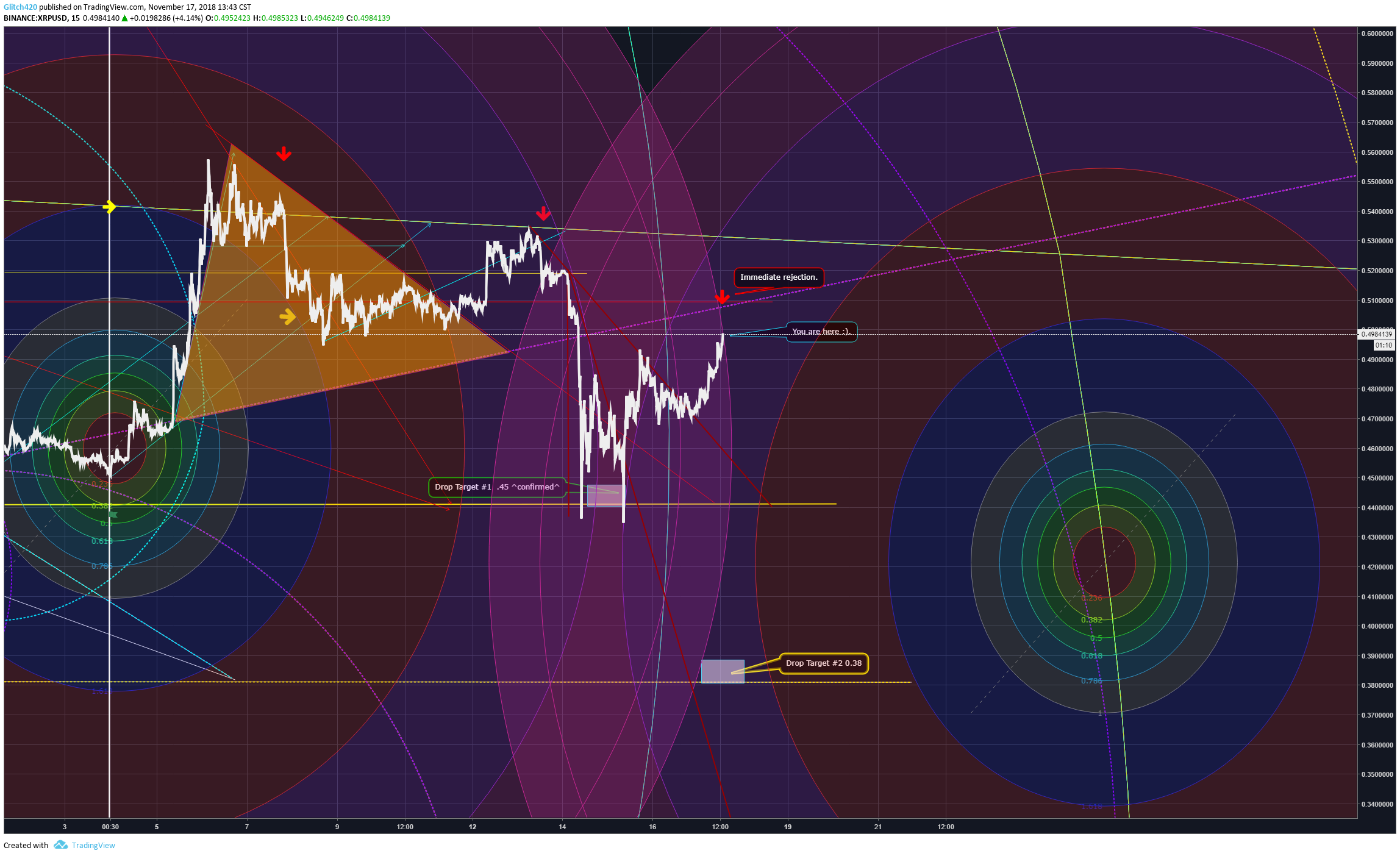
Task: Click the H:0.4985323 high value
Action: click(x=276, y=18)
